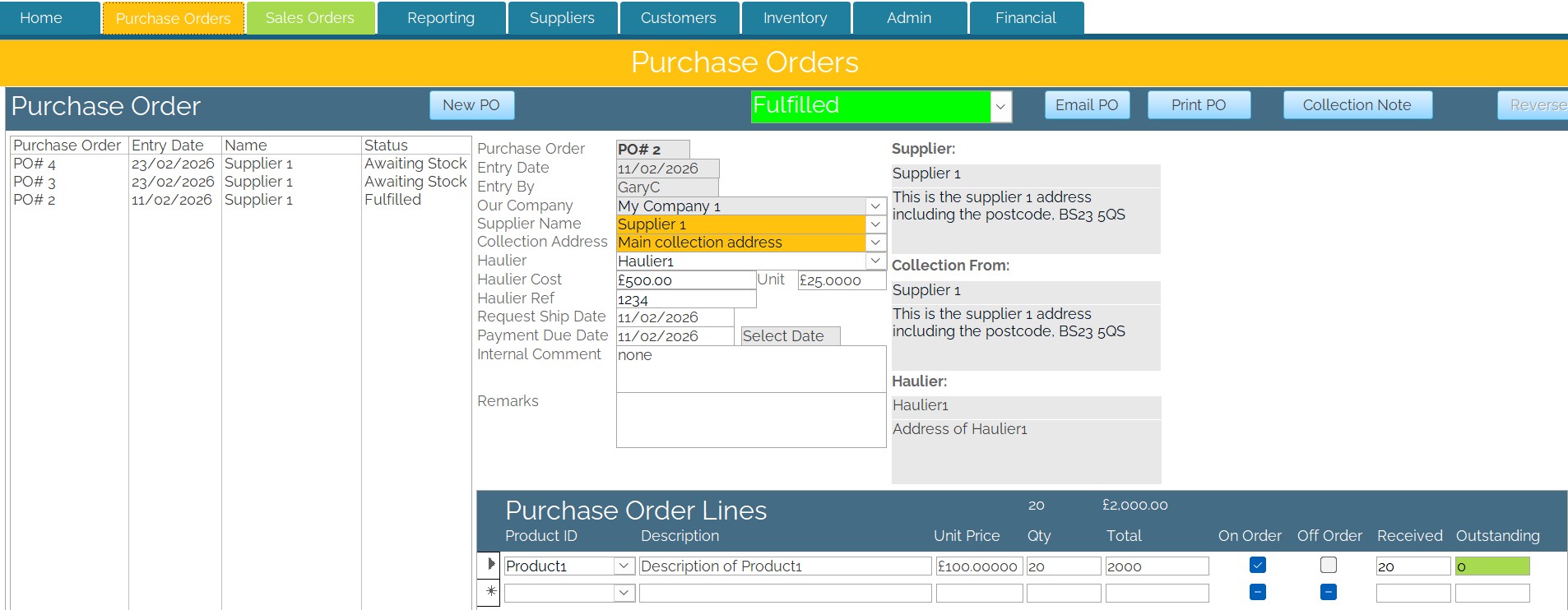This screenshot has width=1568, height=610.
Task: Open the Admin tab
Action: click(909, 18)
